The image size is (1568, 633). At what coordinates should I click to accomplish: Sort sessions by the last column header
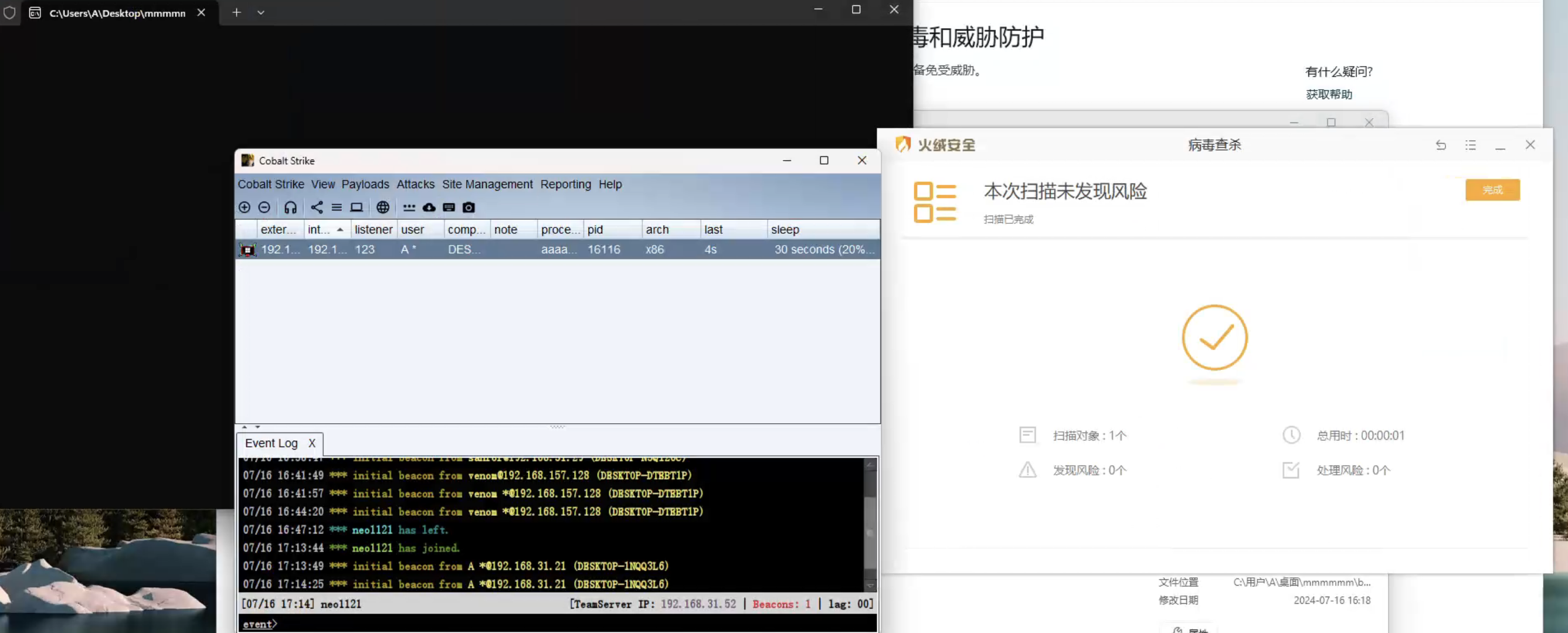(x=734, y=230)
